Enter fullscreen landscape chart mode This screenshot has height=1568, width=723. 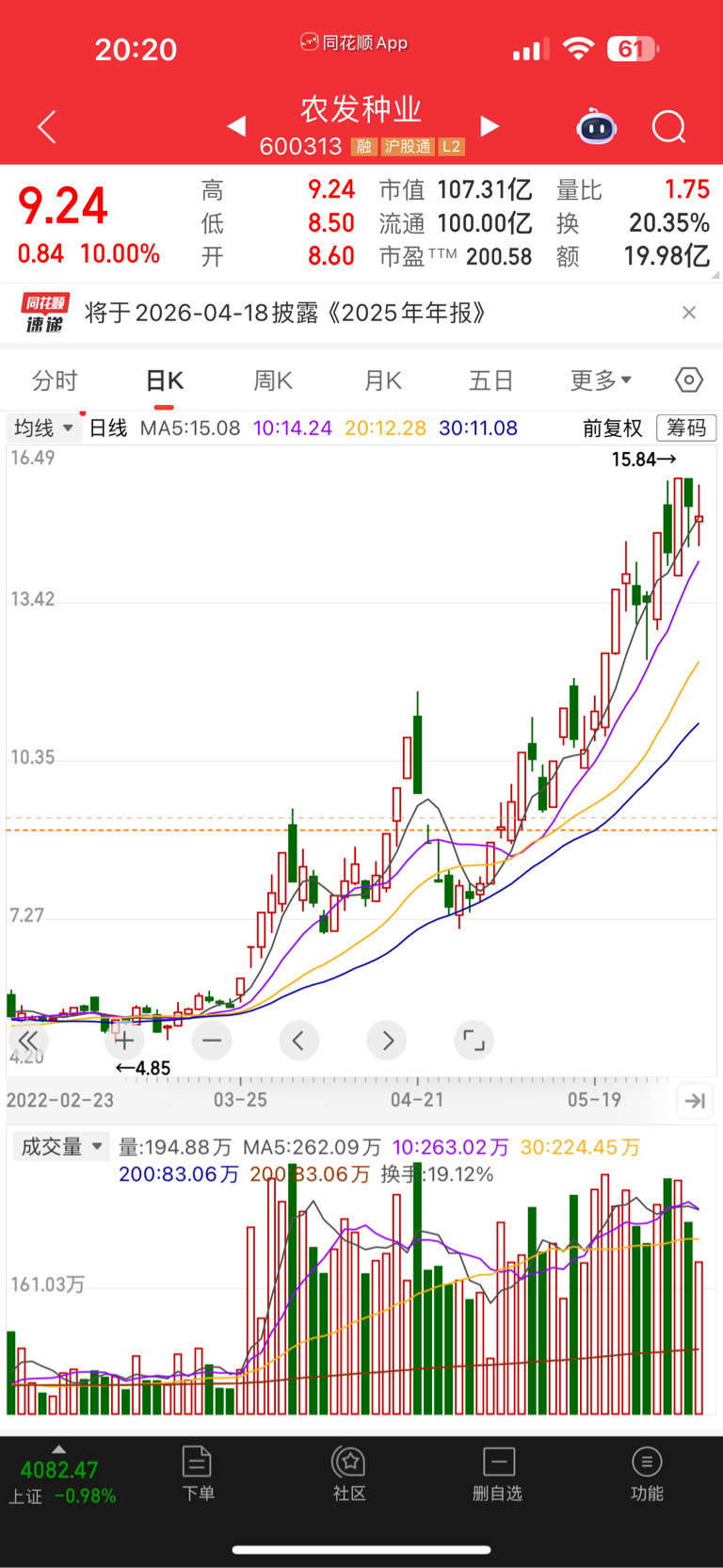(474, 1041)
